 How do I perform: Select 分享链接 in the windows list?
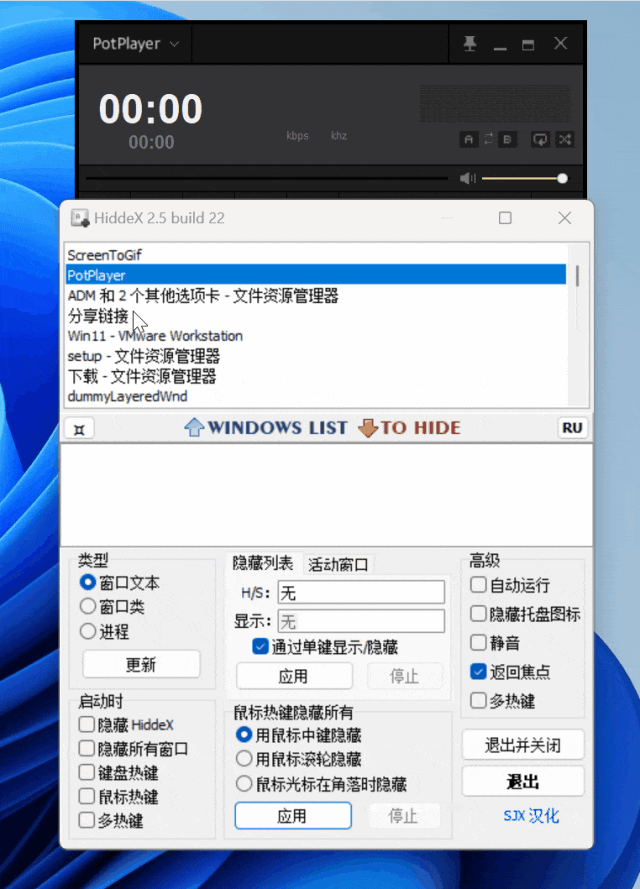316,316
